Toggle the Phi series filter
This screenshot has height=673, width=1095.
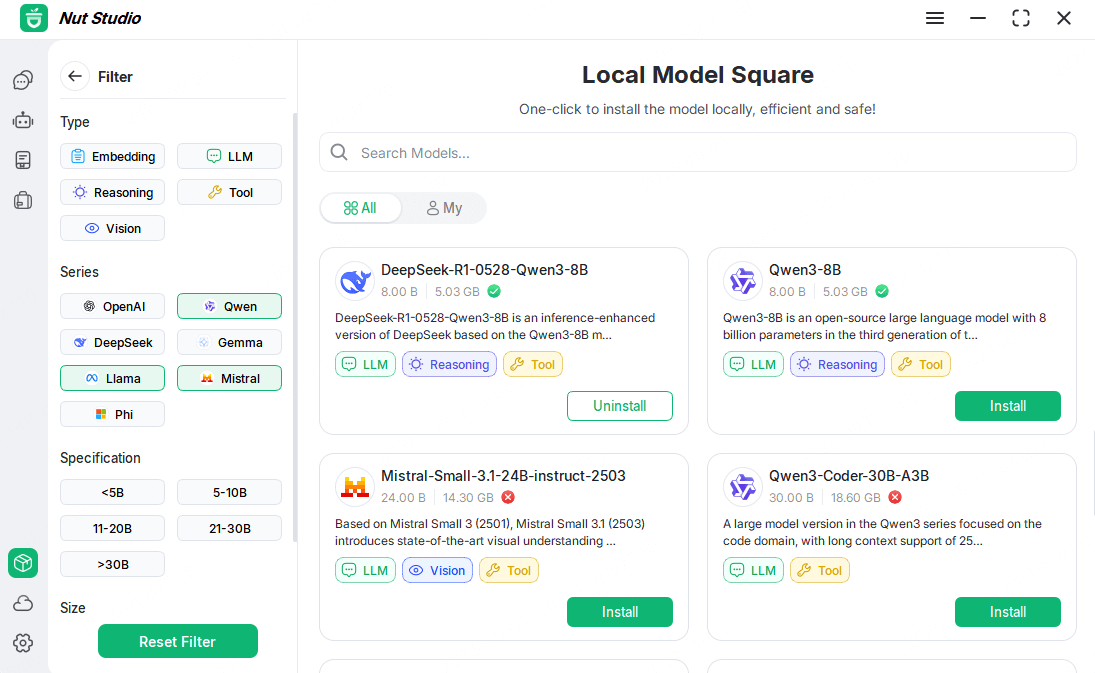click(x=112, y=415)
